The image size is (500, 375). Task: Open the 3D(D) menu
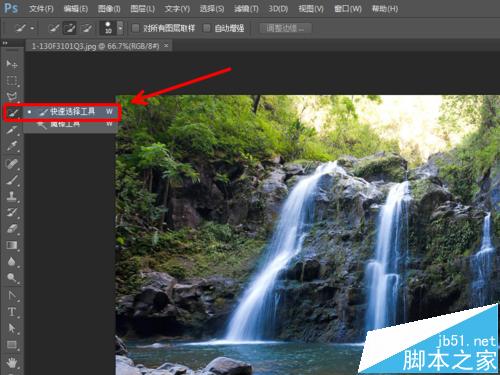click(x=278, y=9)
